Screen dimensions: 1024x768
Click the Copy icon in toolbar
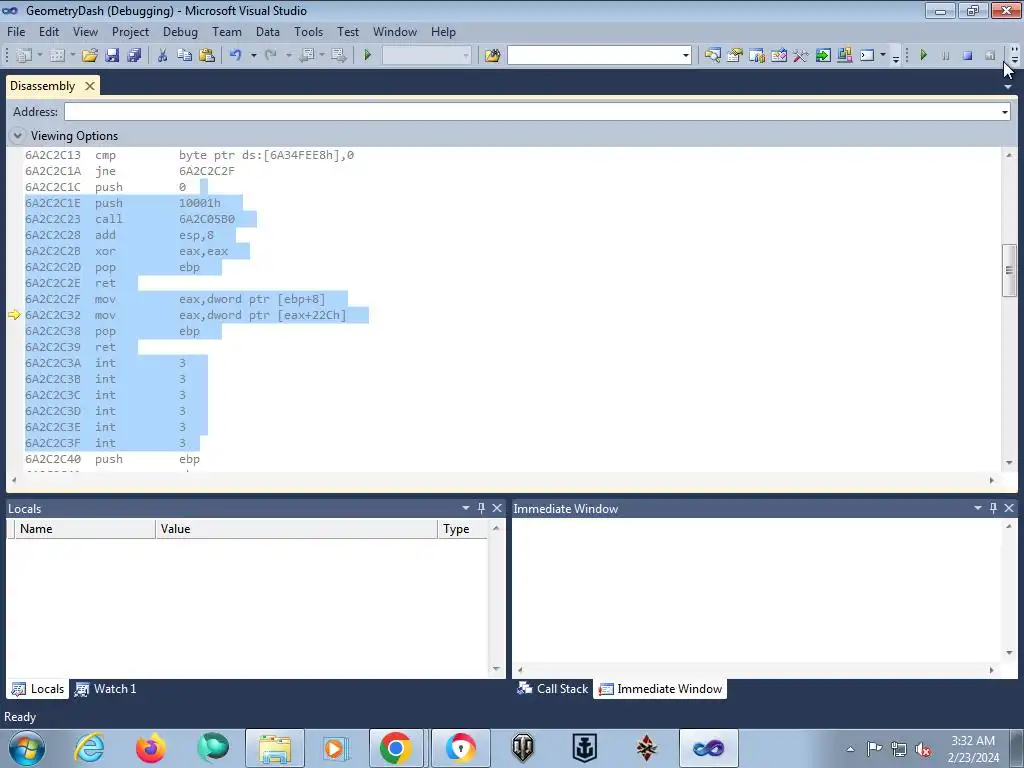click(185, 56)
